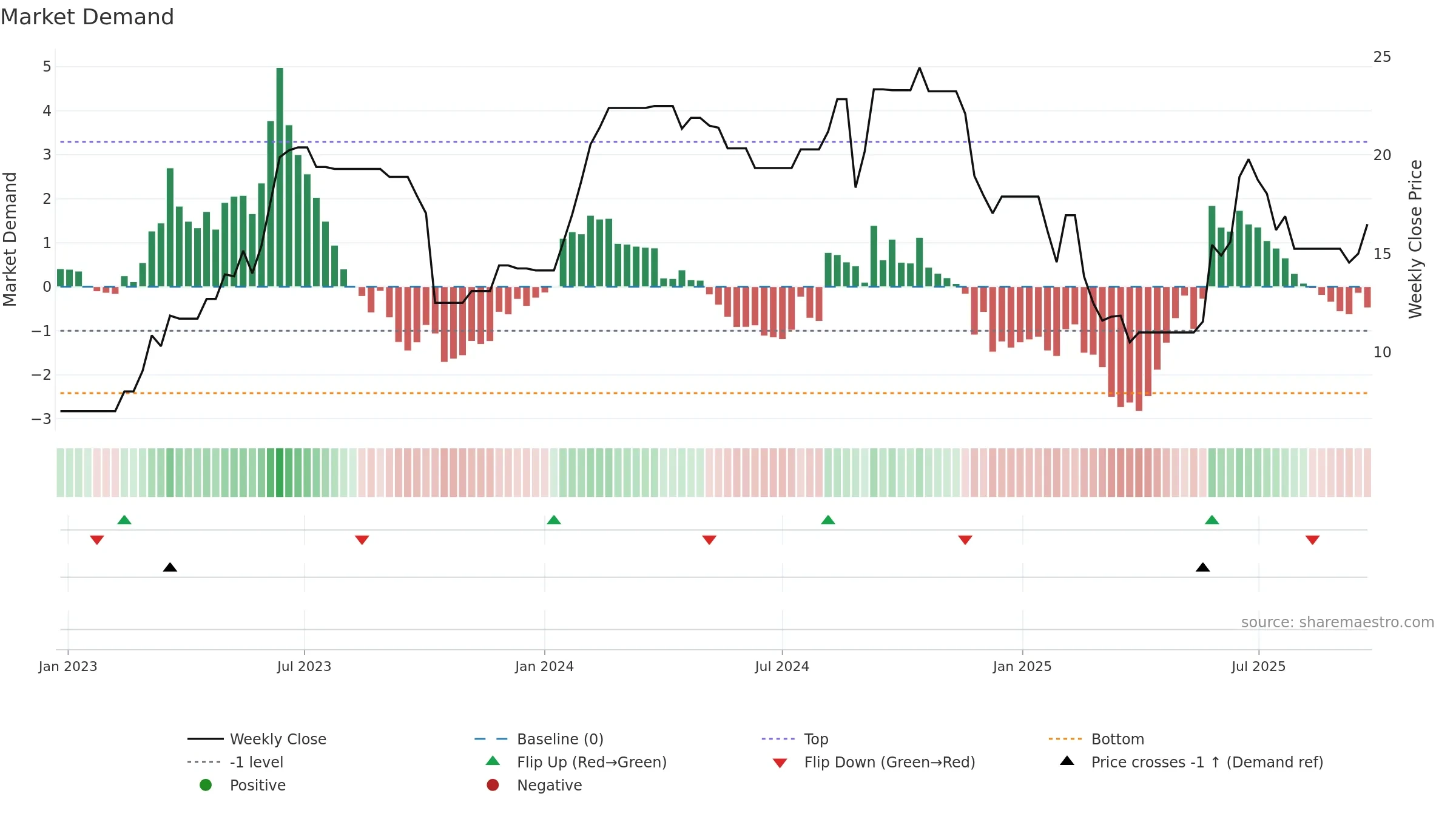Select the Flip Up marker after Jul 2024
This screenshot has width=1456, height=819.
point(828,520)
